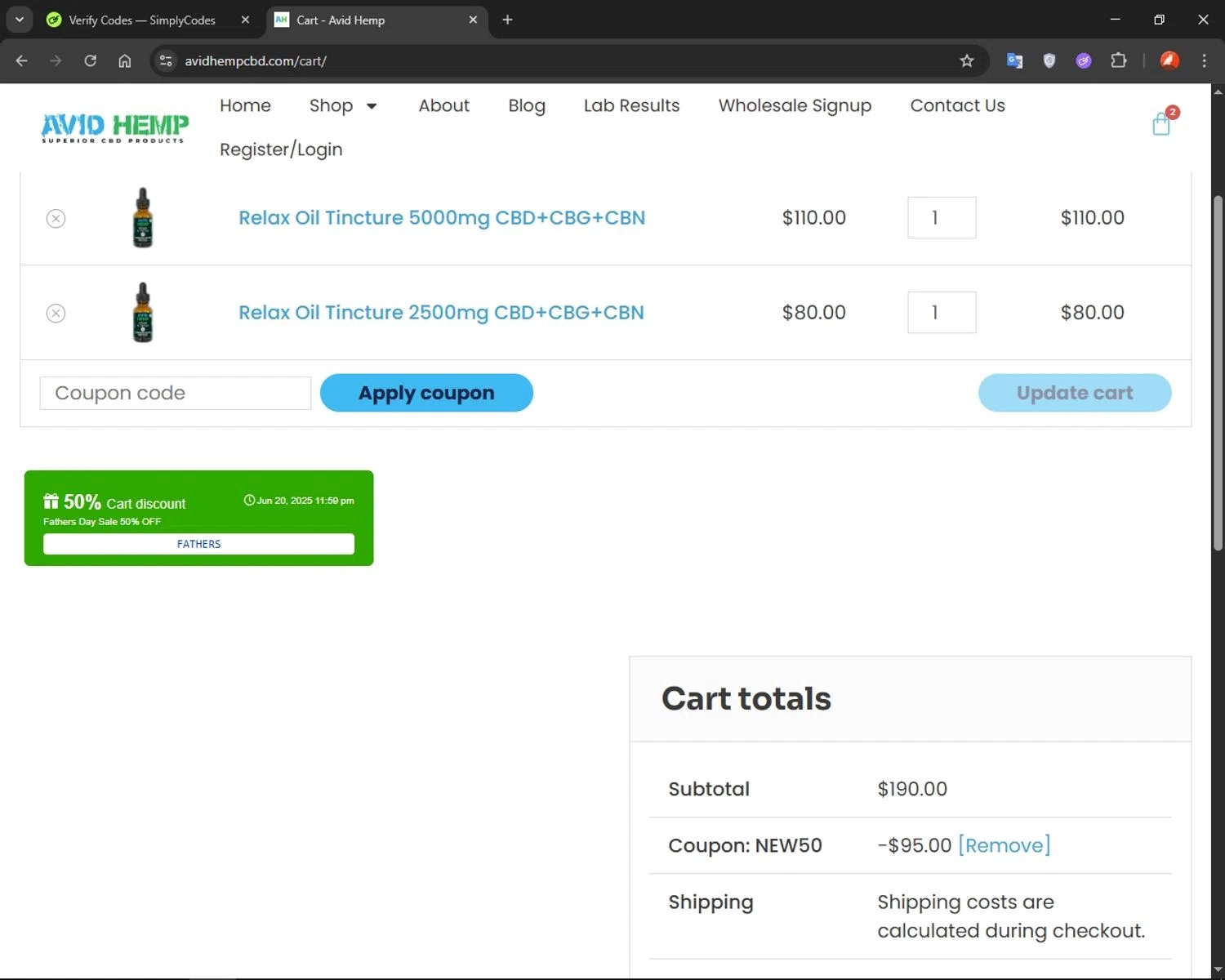Click the Shipping row label
The image size is (1225, 980).
tap(710, 902)
